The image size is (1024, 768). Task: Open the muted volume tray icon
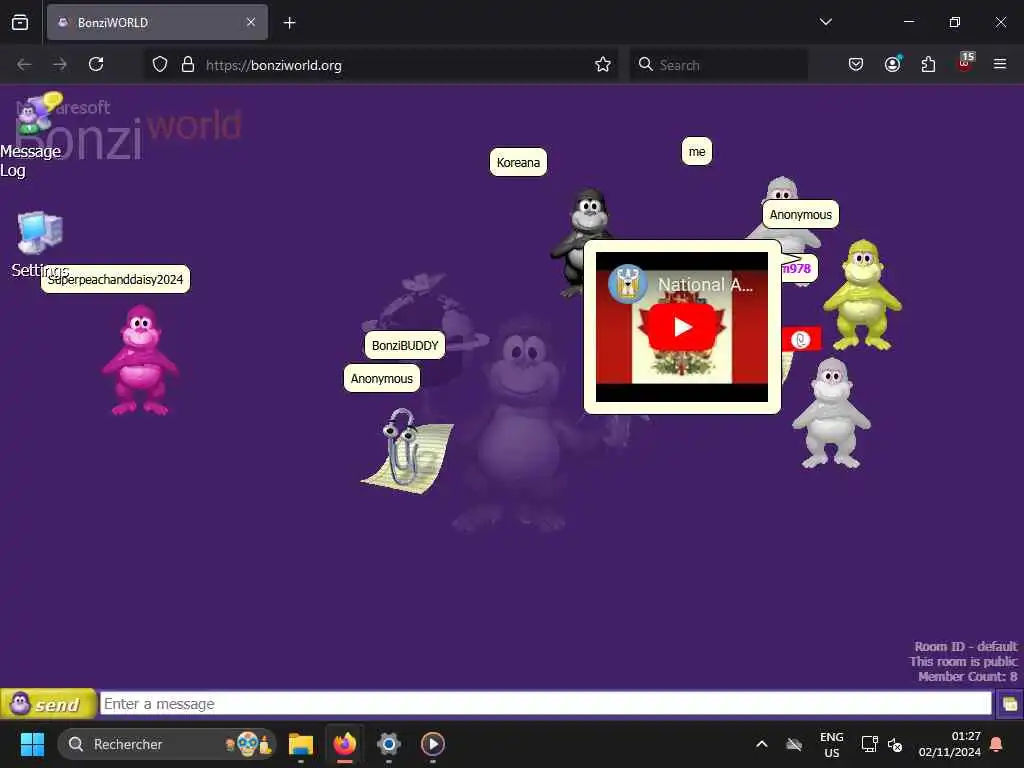click(895, 744)
